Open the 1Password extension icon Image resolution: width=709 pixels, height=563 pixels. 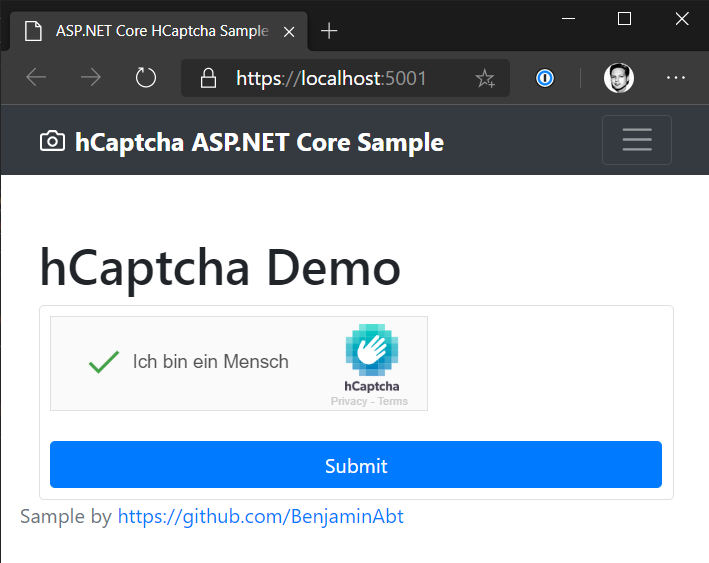(x=545, y=78)
